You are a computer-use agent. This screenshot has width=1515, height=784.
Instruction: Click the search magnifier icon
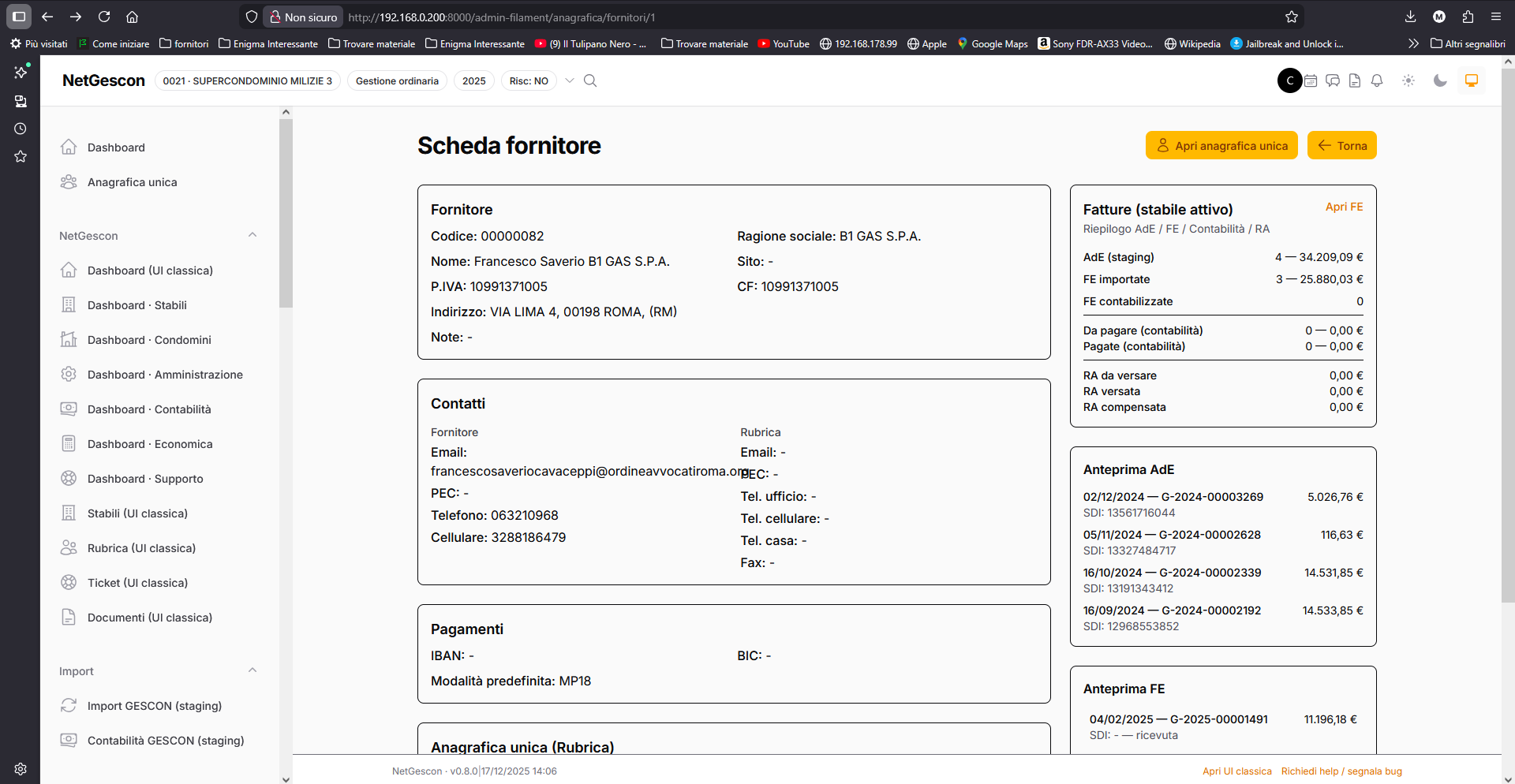click(590, 80)
